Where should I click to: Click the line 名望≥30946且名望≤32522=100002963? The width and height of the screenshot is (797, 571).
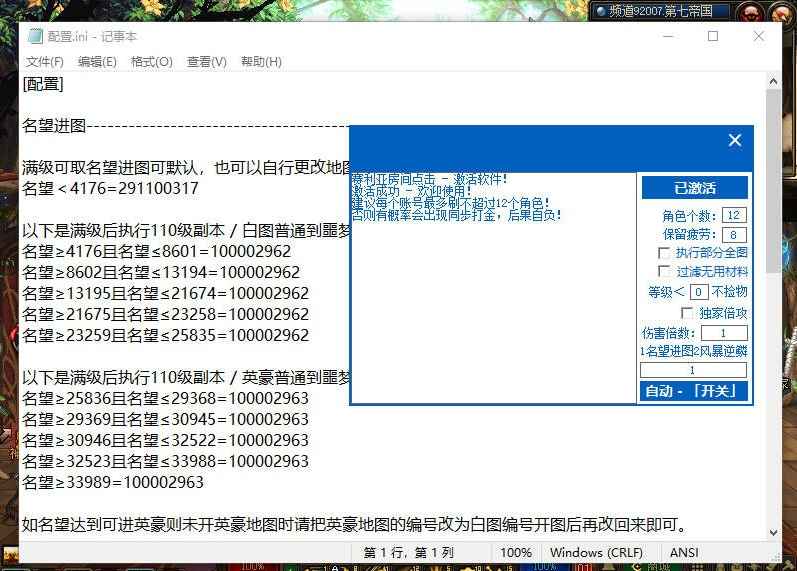(x=166, y=440)
